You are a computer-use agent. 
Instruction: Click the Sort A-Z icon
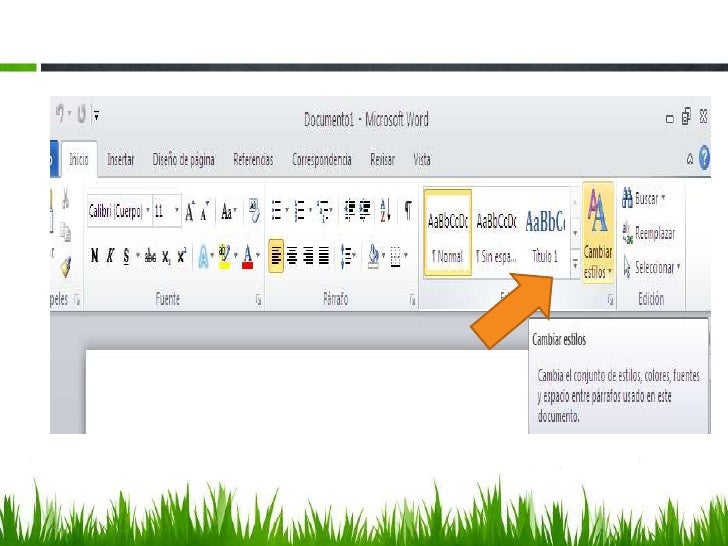tap(385, 210)
